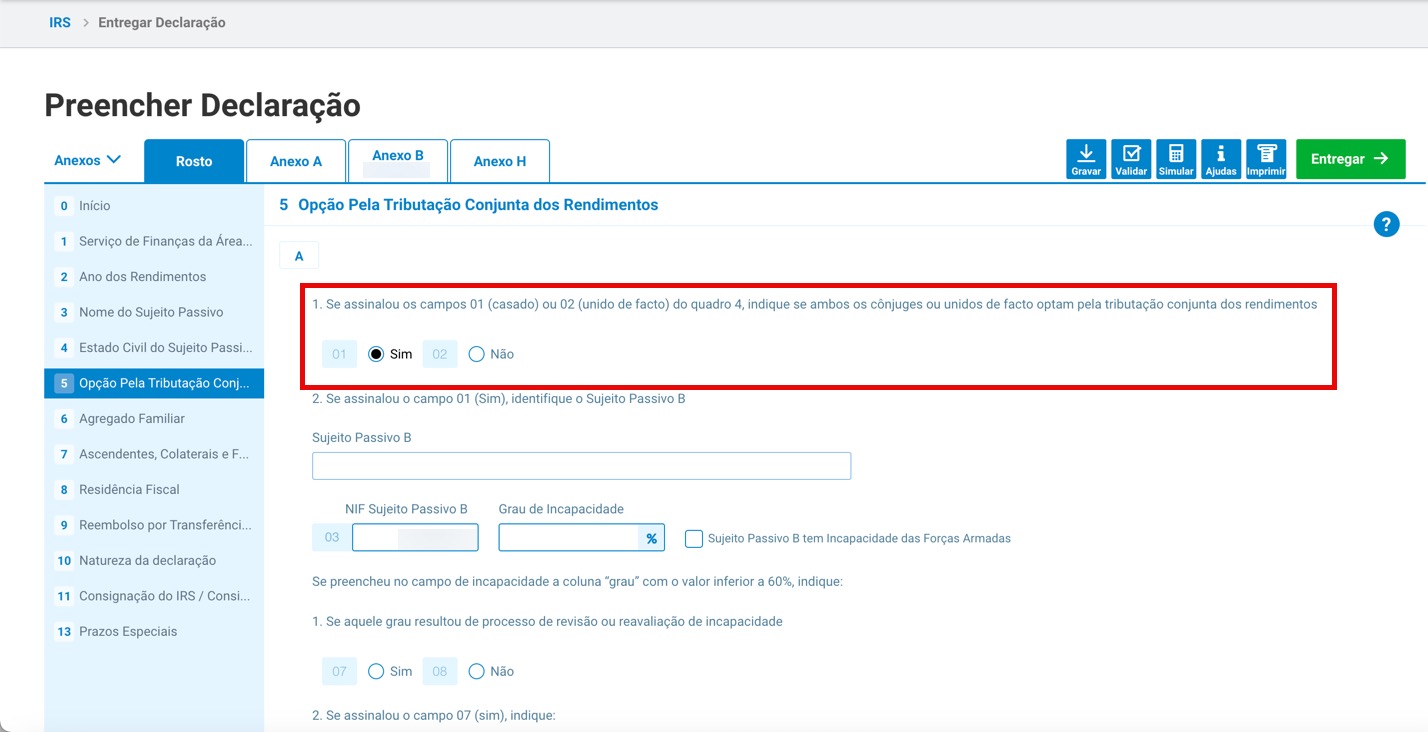Image resolution: width=1428 pixels, height=732 pixels.
Task: Switch to the Anexo A tab
Action: (x=296, y=161)
